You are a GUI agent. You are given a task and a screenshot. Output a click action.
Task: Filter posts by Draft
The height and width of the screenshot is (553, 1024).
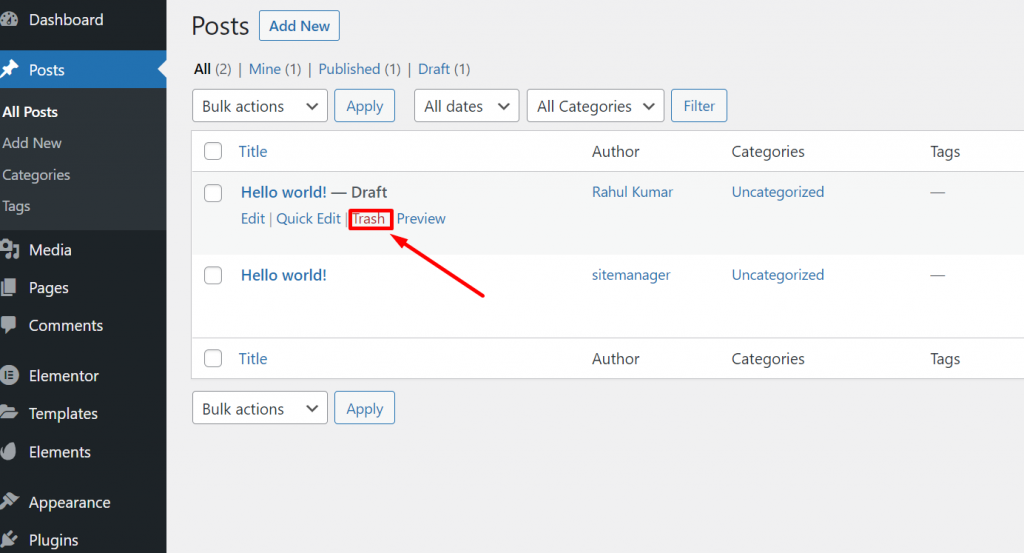pyautogui.click(x=434, y=69)
